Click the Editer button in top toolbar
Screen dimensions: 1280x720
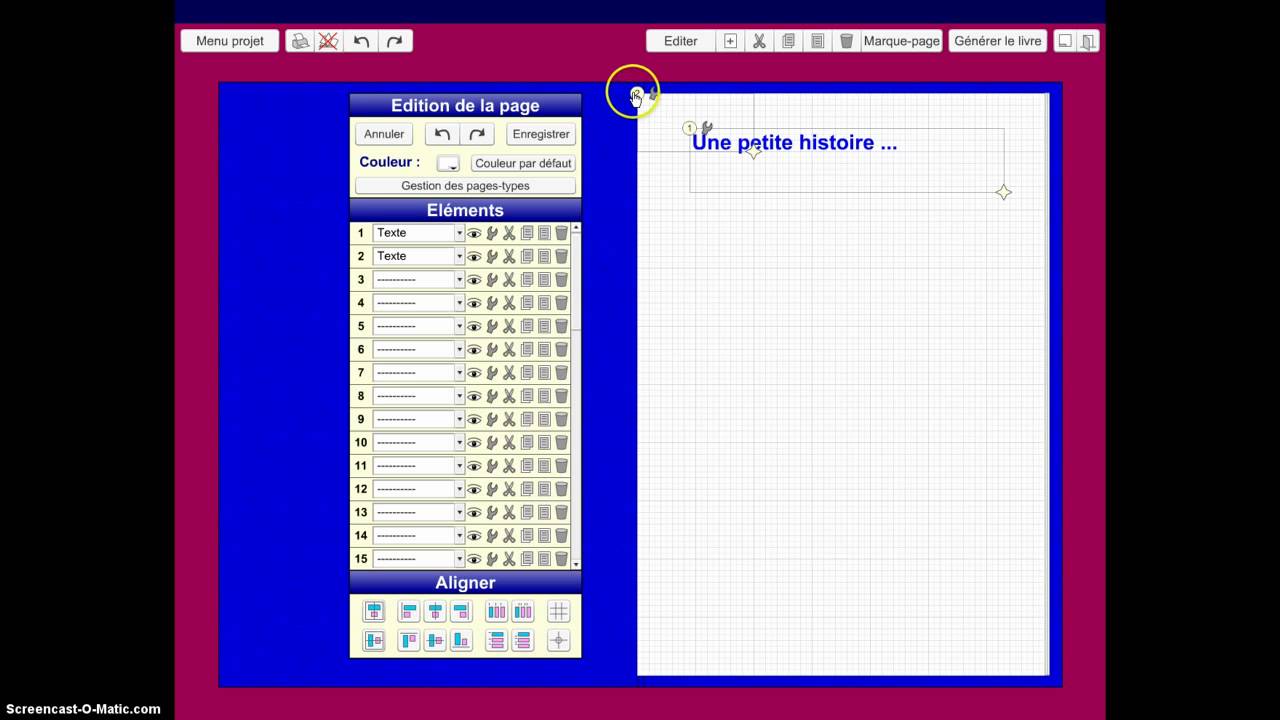click(681, 41)
